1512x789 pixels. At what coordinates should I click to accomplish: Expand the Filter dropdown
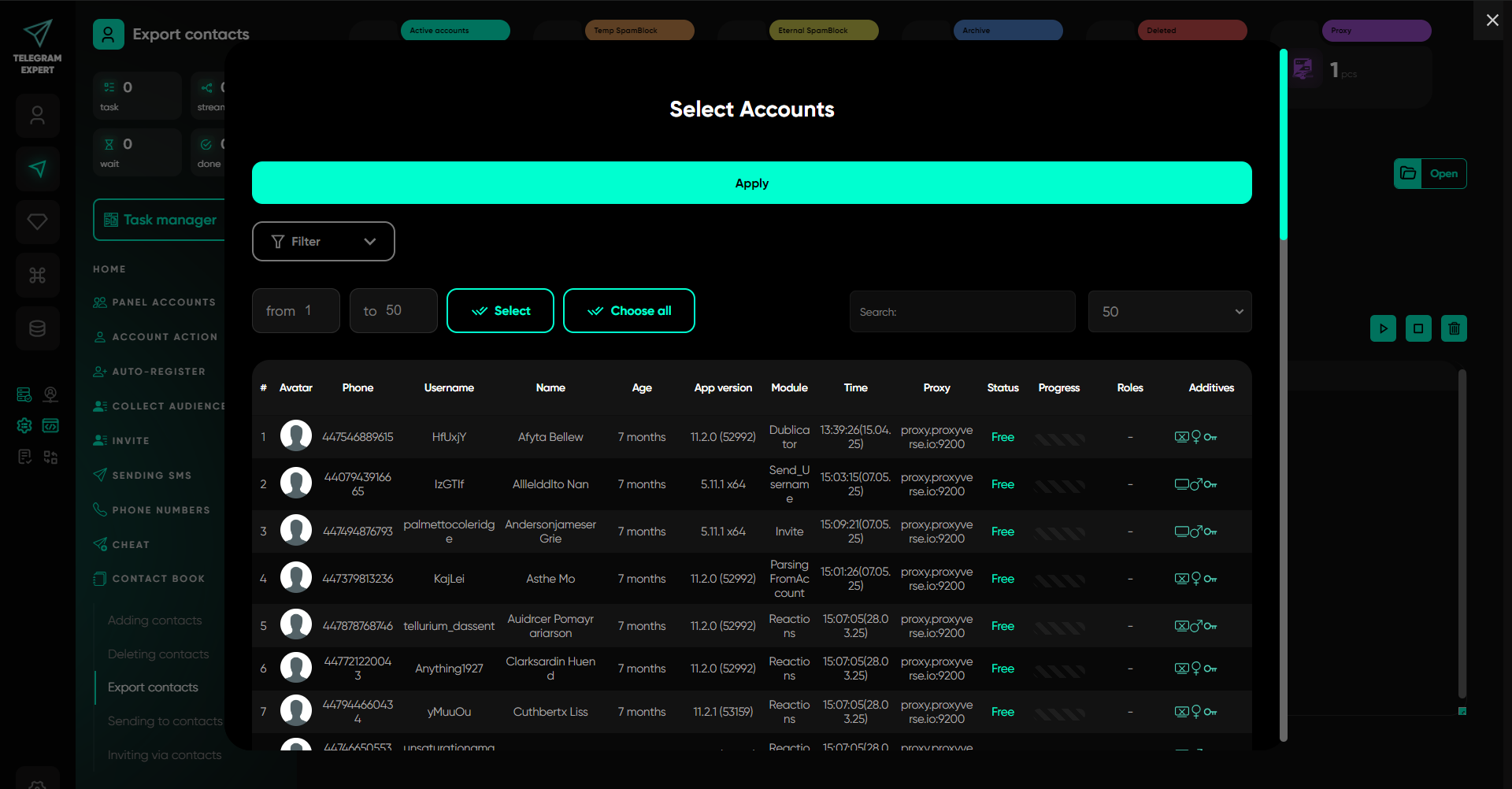tap(323, 242)
